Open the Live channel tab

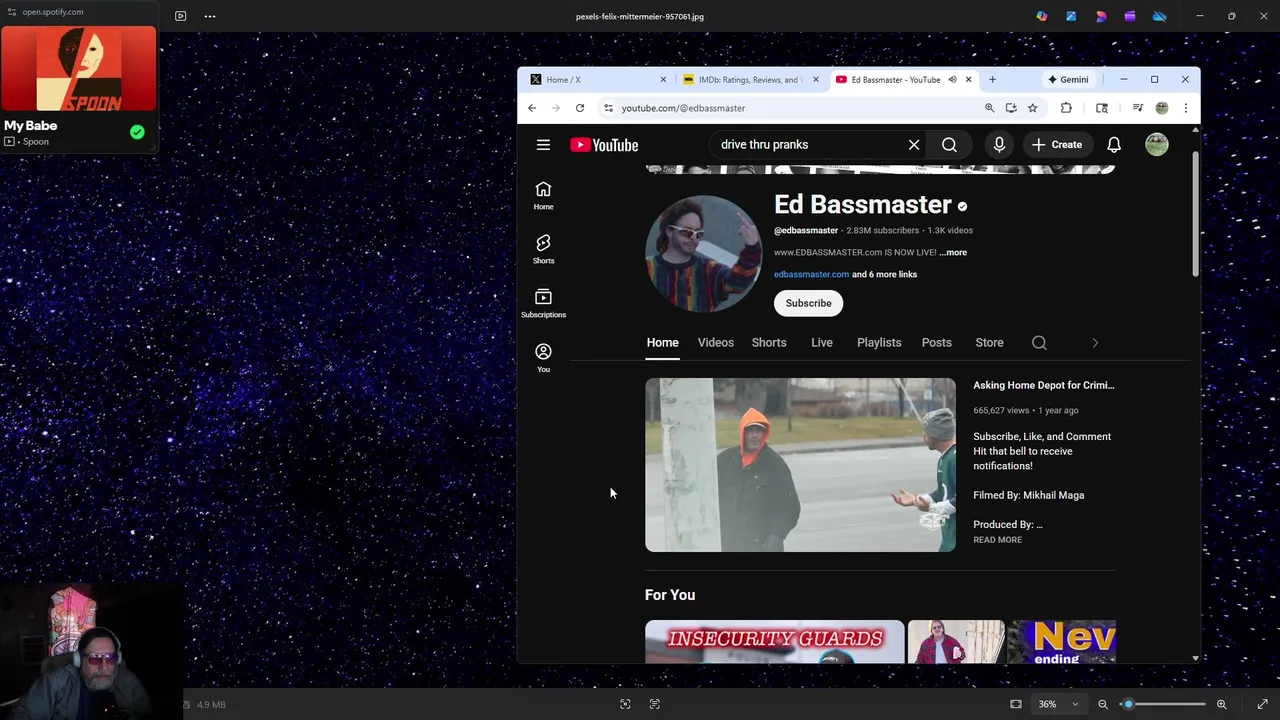[822, 343]
